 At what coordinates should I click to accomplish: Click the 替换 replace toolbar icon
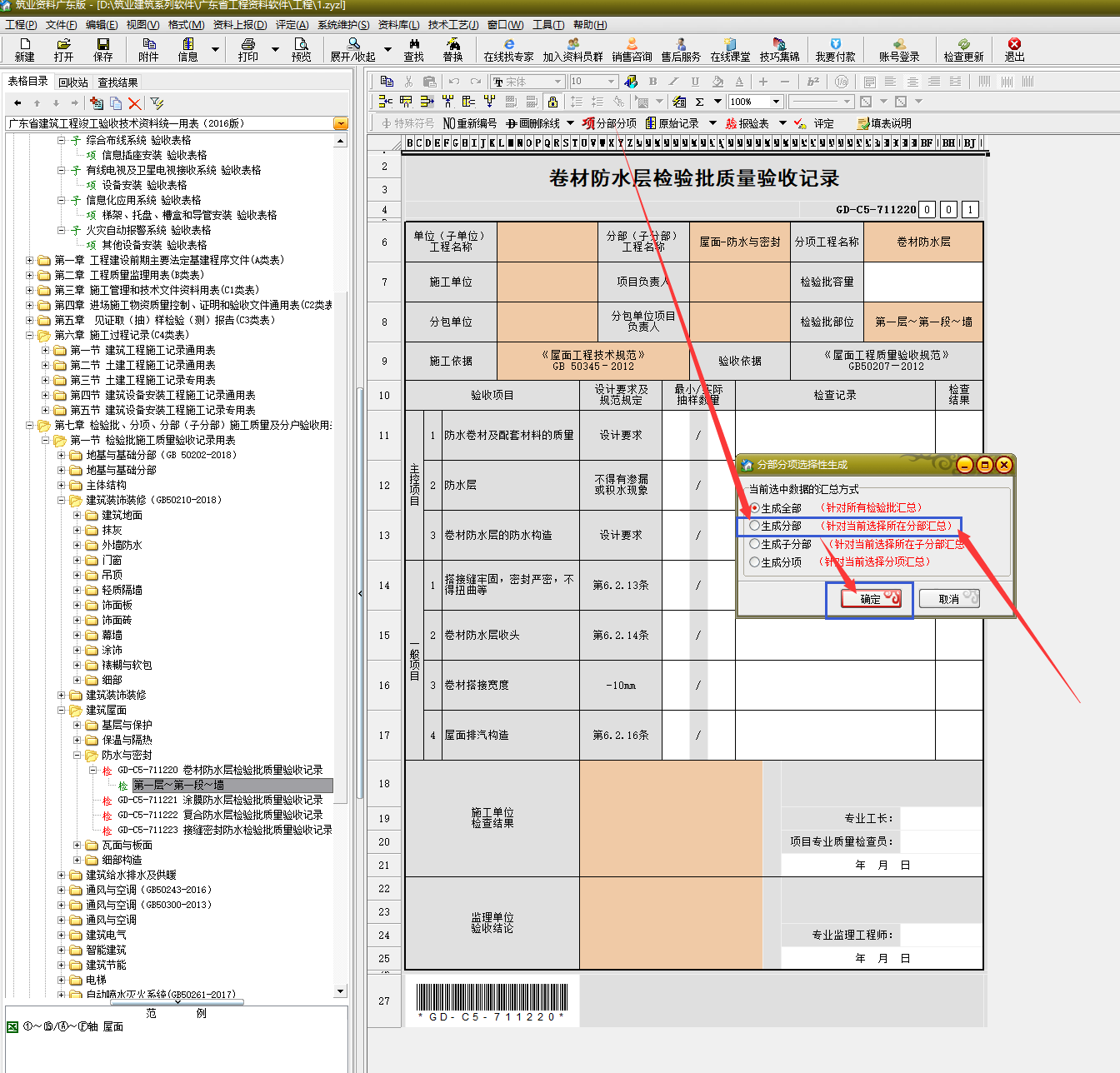(453, 50)
